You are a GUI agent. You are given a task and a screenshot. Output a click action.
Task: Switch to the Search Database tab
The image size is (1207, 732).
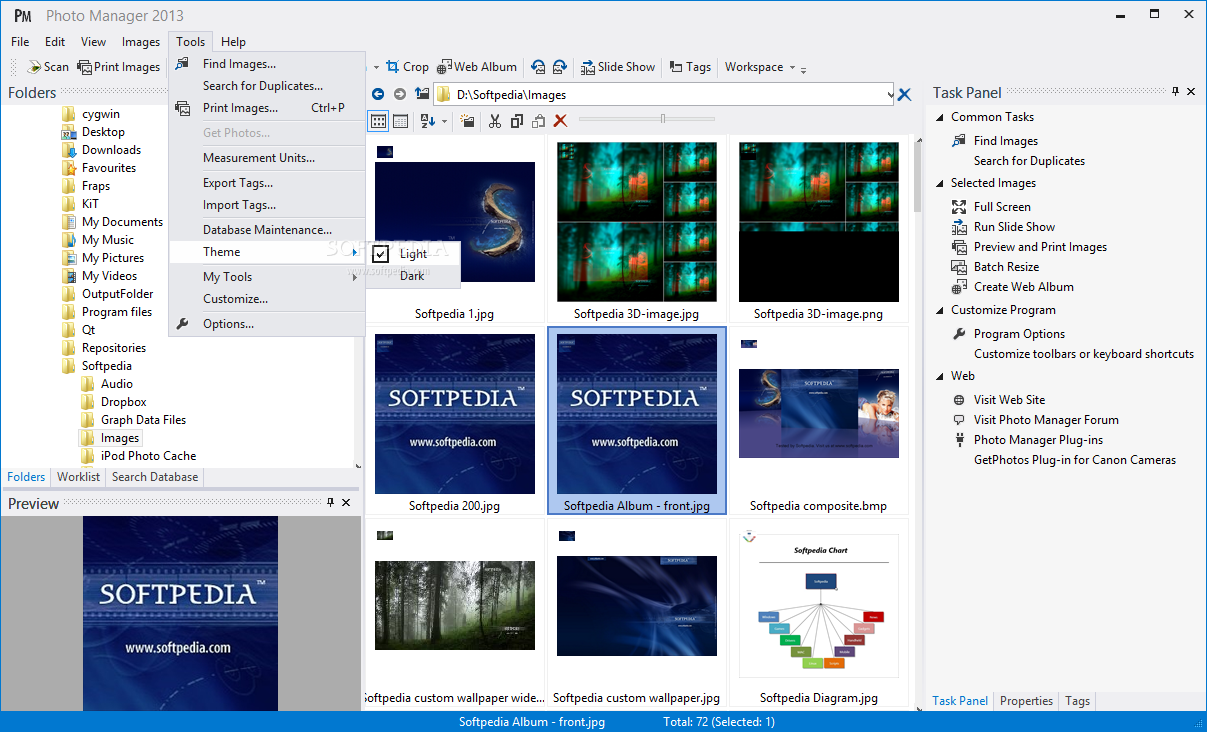click(155, 477)
